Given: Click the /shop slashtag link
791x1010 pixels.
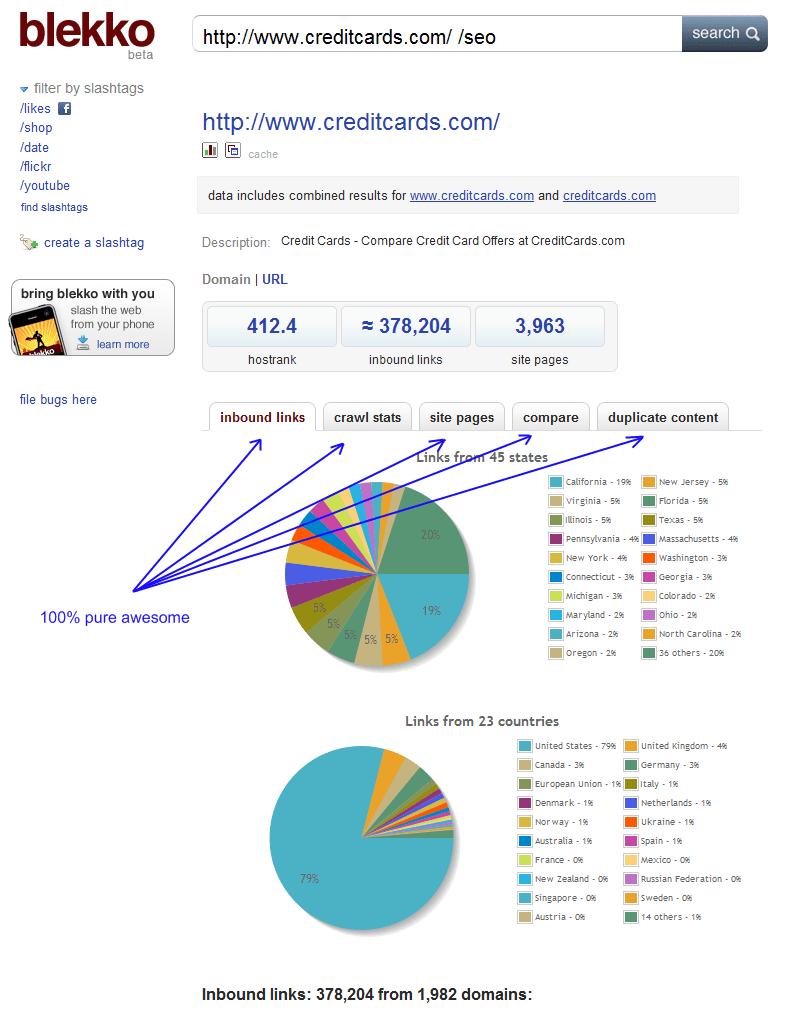Looking at the screenshot, I should coord(36,128).
